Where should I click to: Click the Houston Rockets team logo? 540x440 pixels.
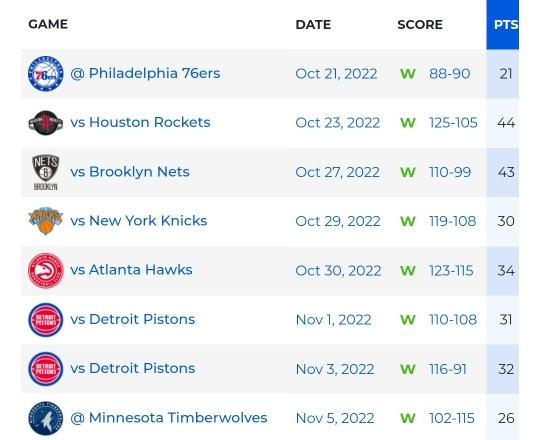coord(45,123)
